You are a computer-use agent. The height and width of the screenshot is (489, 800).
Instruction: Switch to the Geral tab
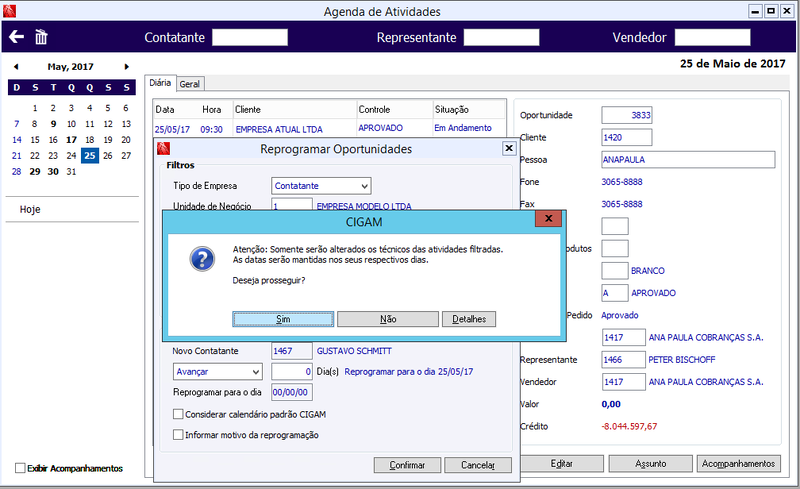(x=190, y=84)
